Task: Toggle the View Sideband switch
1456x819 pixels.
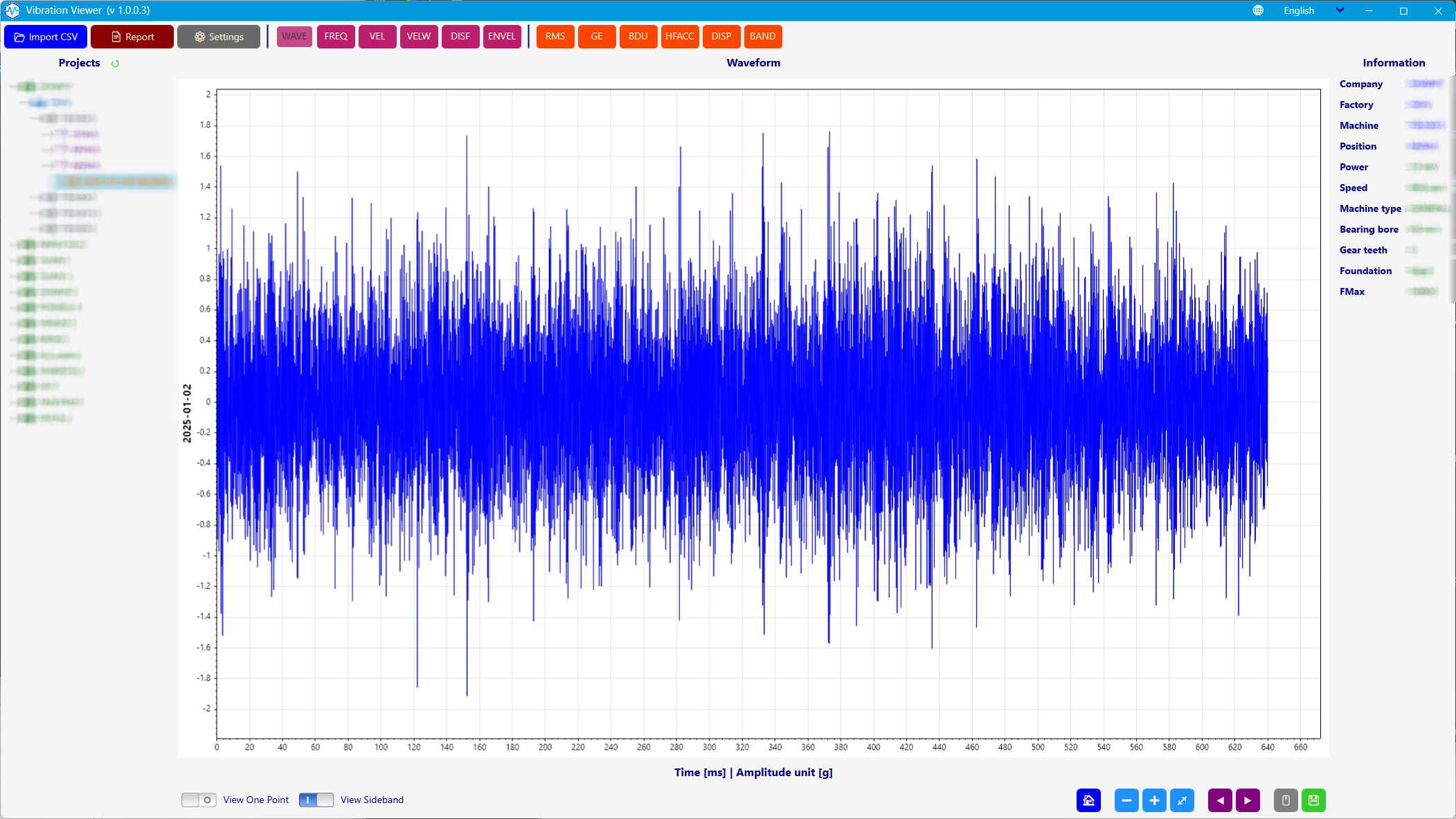Action: coord(316,800)
